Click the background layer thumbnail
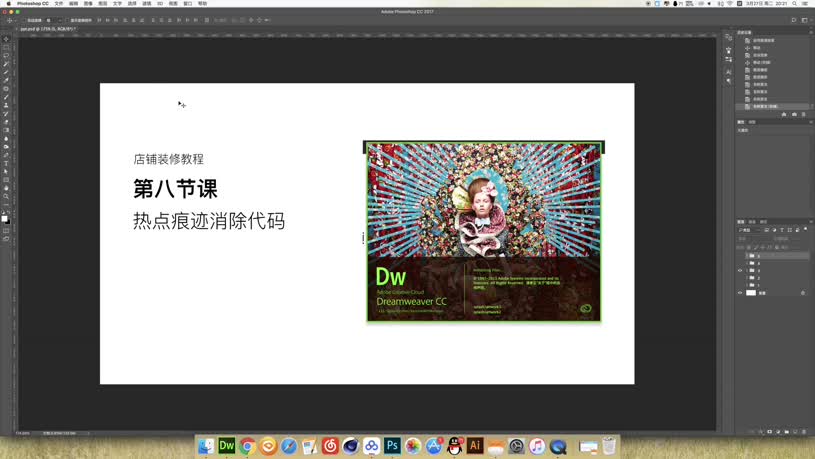 [751, 293]
